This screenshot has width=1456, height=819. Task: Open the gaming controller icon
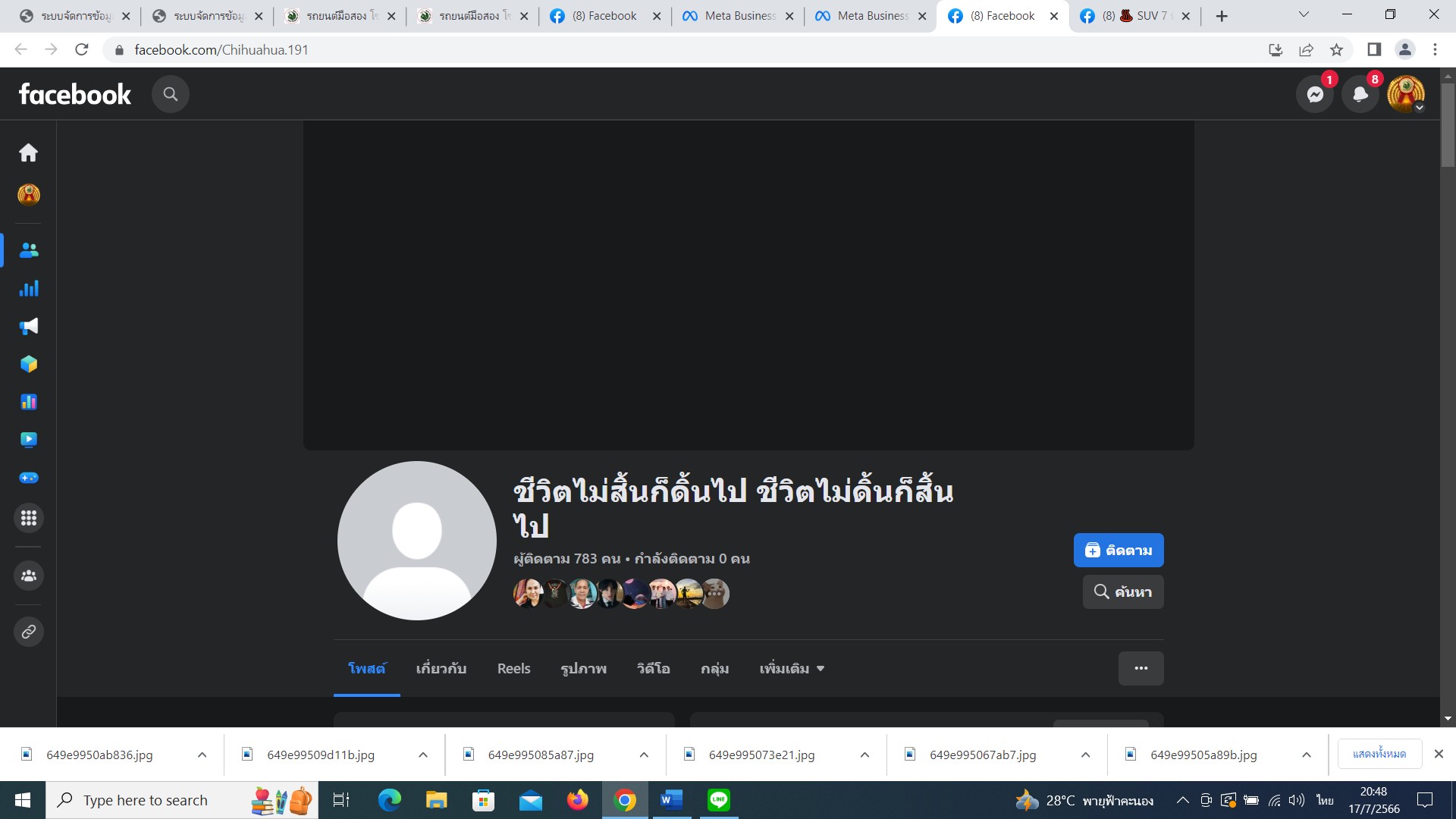[29, 478]
